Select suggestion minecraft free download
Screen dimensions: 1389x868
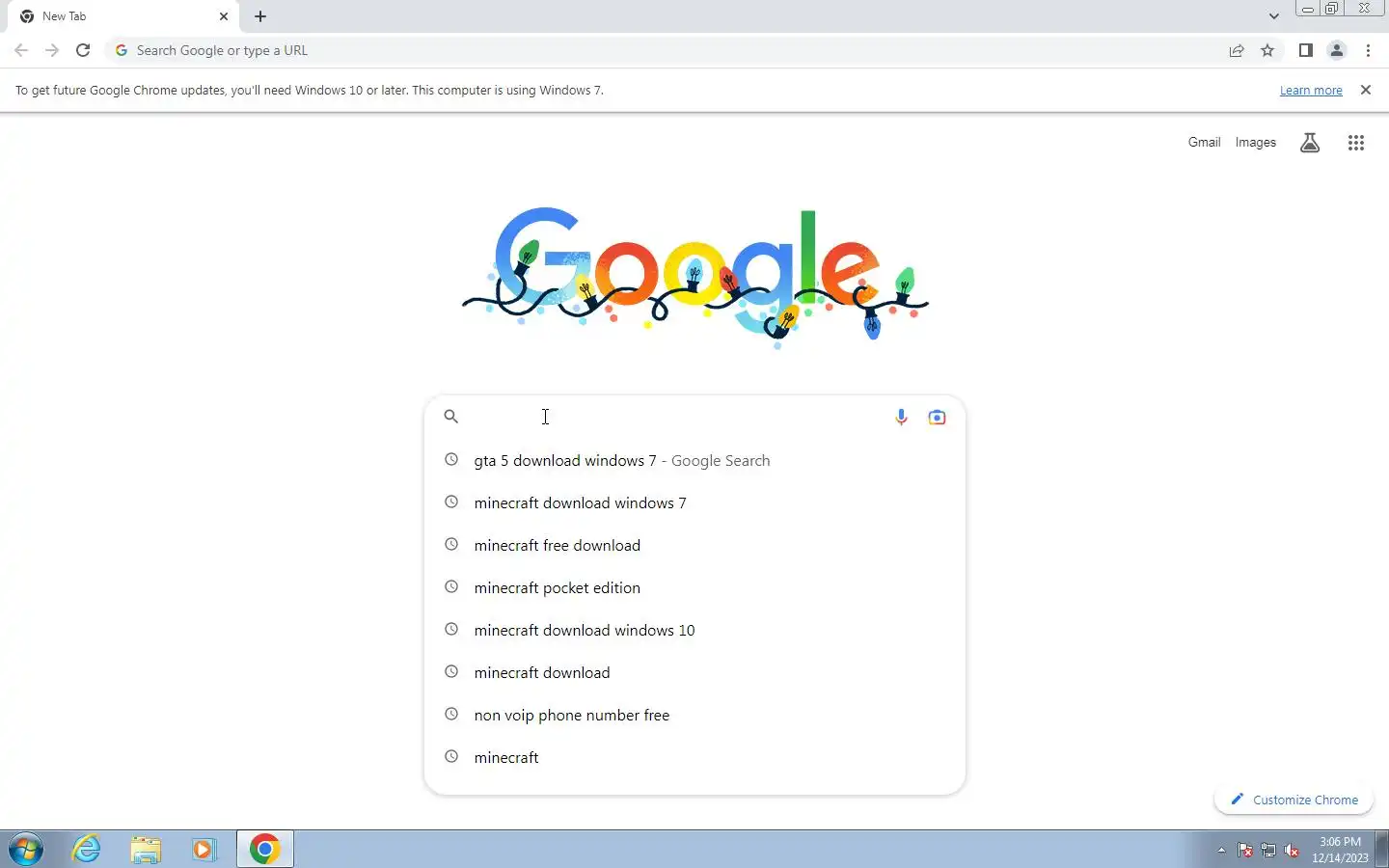click(x=694, y=545)
